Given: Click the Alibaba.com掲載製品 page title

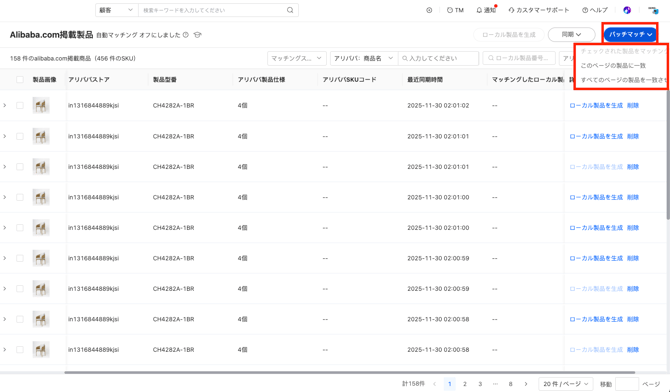Looking at the screenshot, I should pos(51,35).
